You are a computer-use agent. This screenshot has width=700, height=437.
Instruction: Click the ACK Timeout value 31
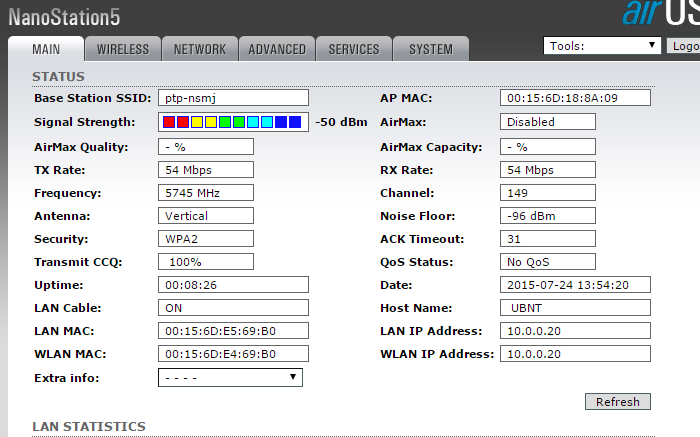pyautogui.click(x=548, y=239)
